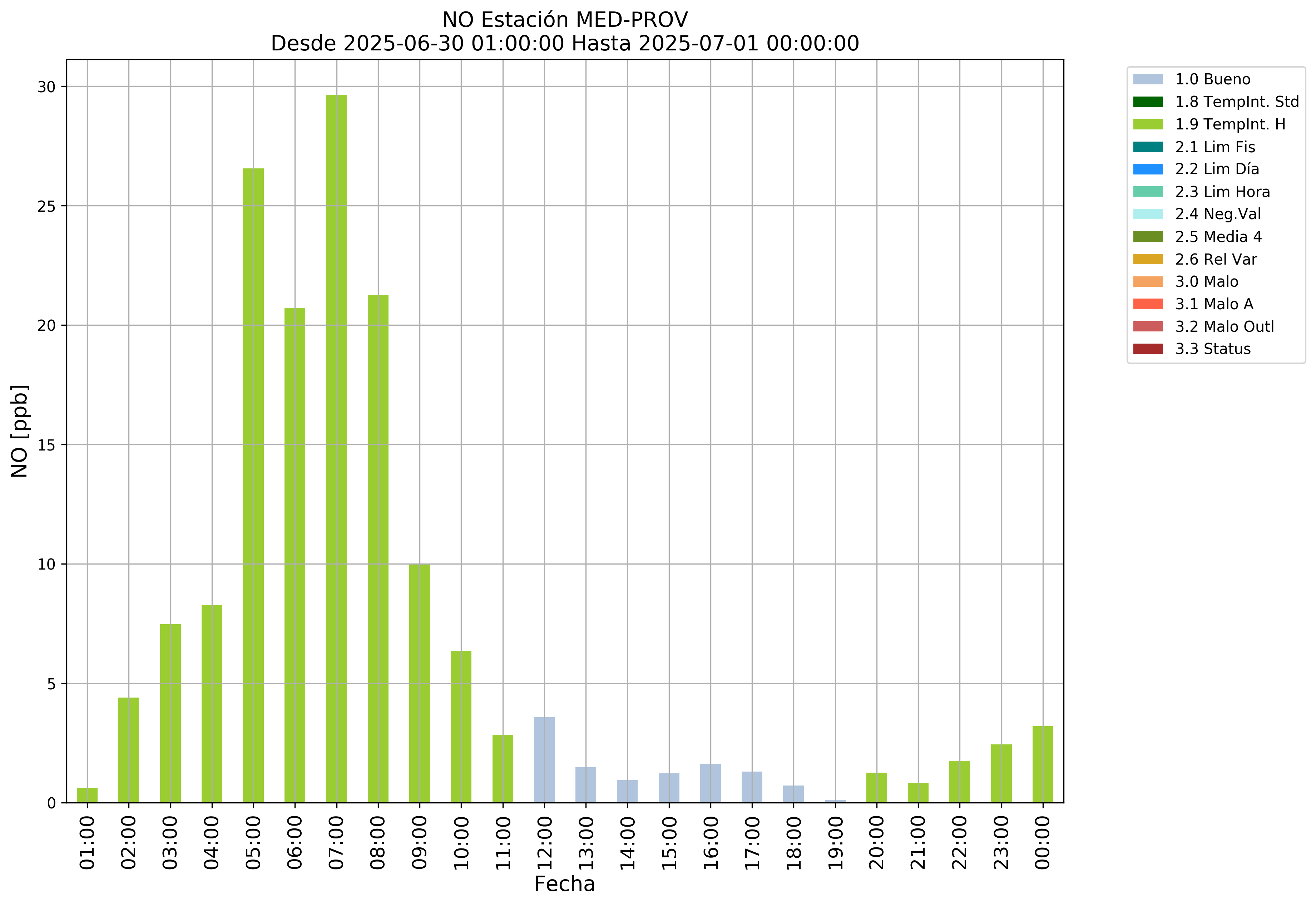
Task: Select the tallest green bar at 07:00
Action: [x=337, y=449]
